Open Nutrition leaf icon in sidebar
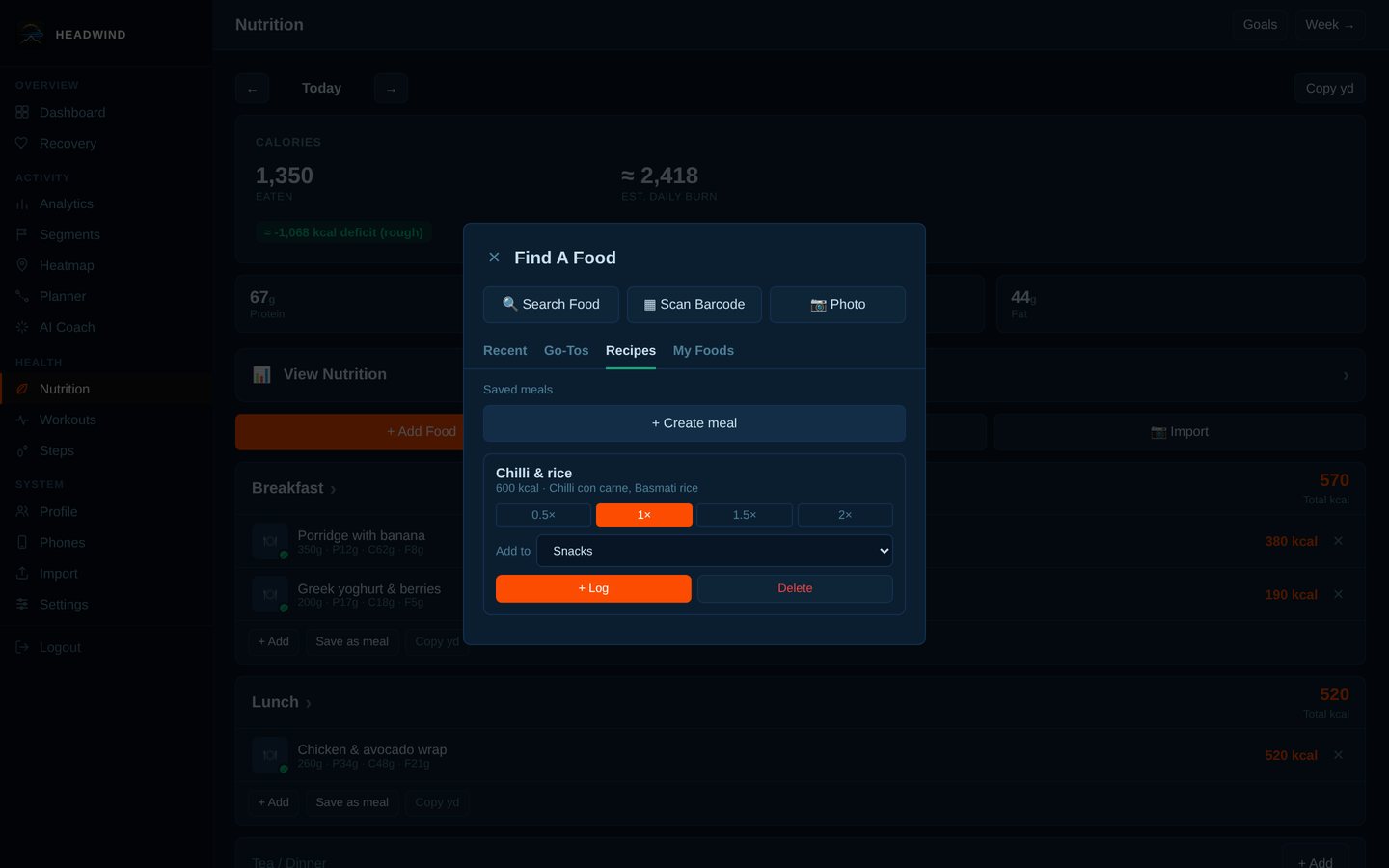Viewport: 1389px width, 868px height. coord(22,389)
